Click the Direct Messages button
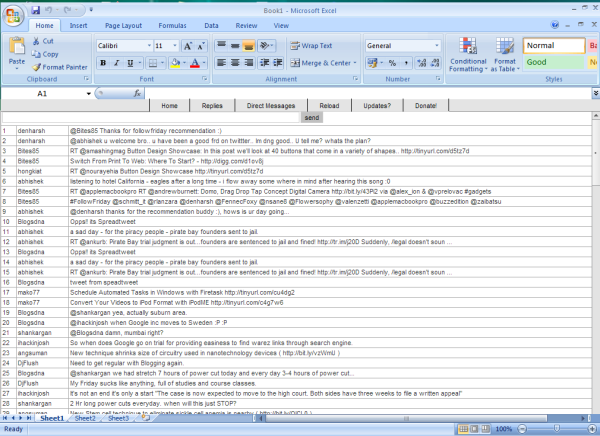 271,106
